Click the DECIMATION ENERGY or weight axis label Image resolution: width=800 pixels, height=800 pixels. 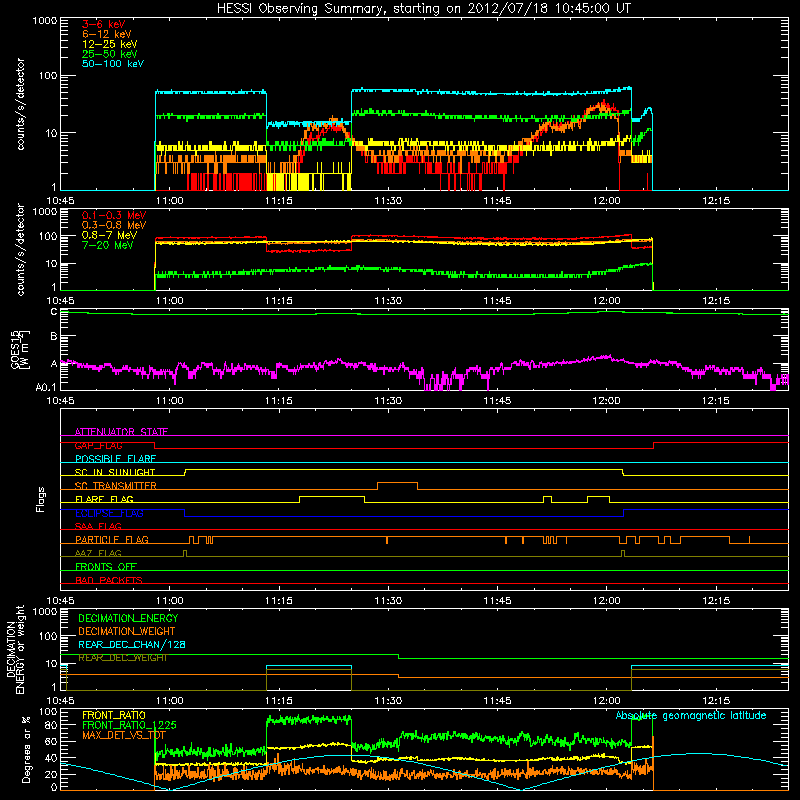(15, 649)
